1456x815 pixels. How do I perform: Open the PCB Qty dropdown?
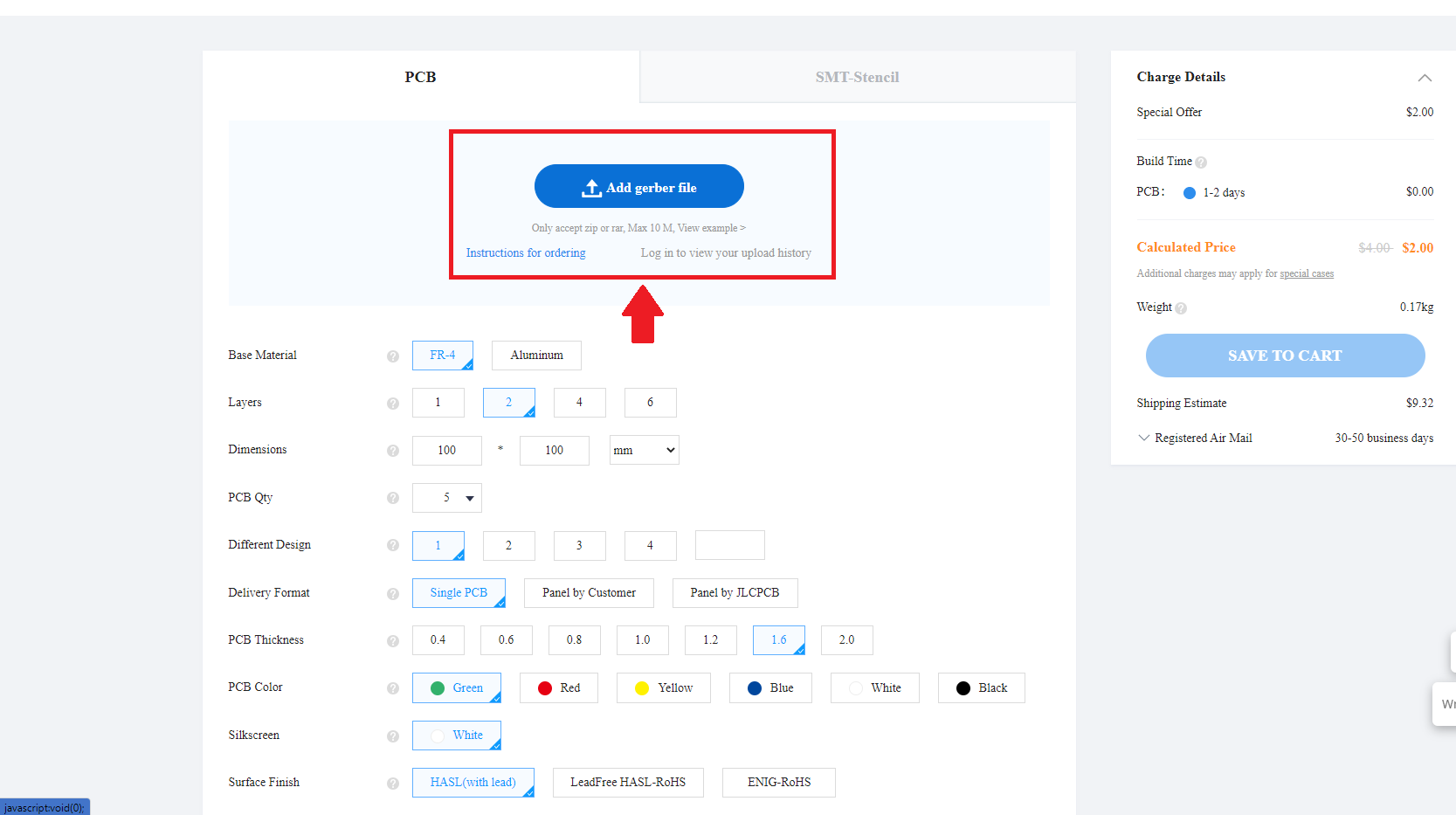447,498
